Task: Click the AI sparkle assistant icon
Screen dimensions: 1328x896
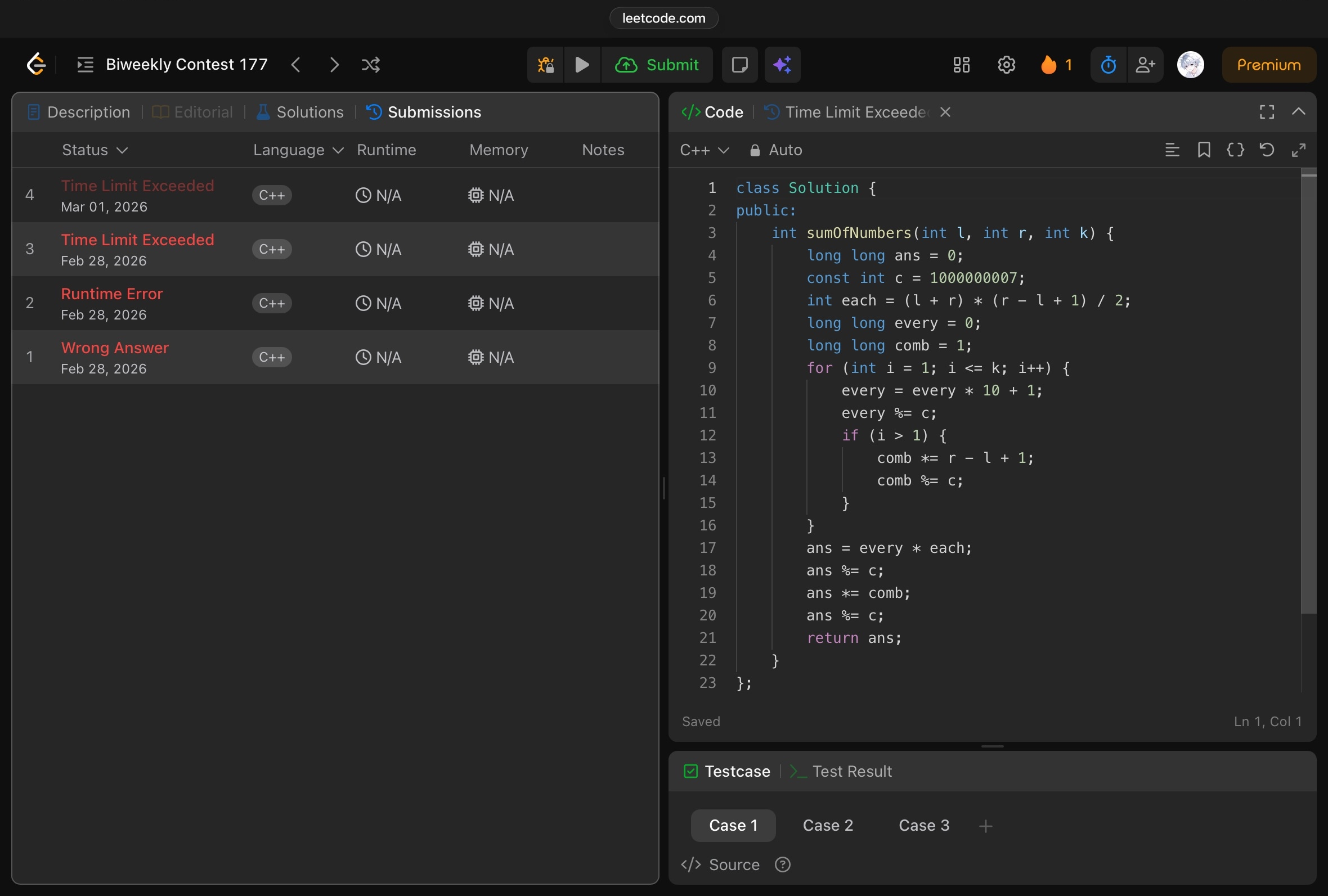Action: click(782, 65)
